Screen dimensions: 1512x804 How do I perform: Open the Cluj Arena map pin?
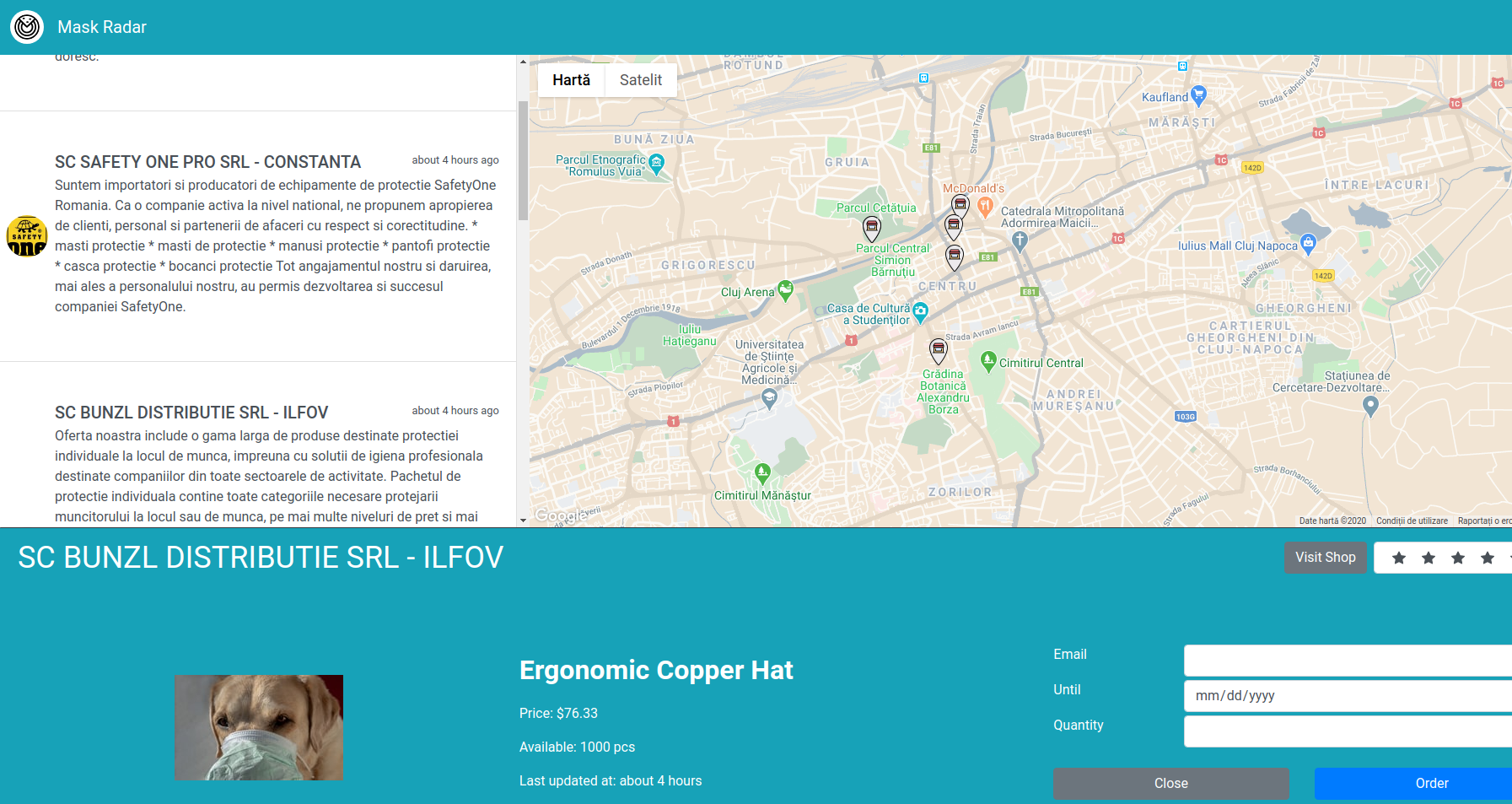click(785, 291)
